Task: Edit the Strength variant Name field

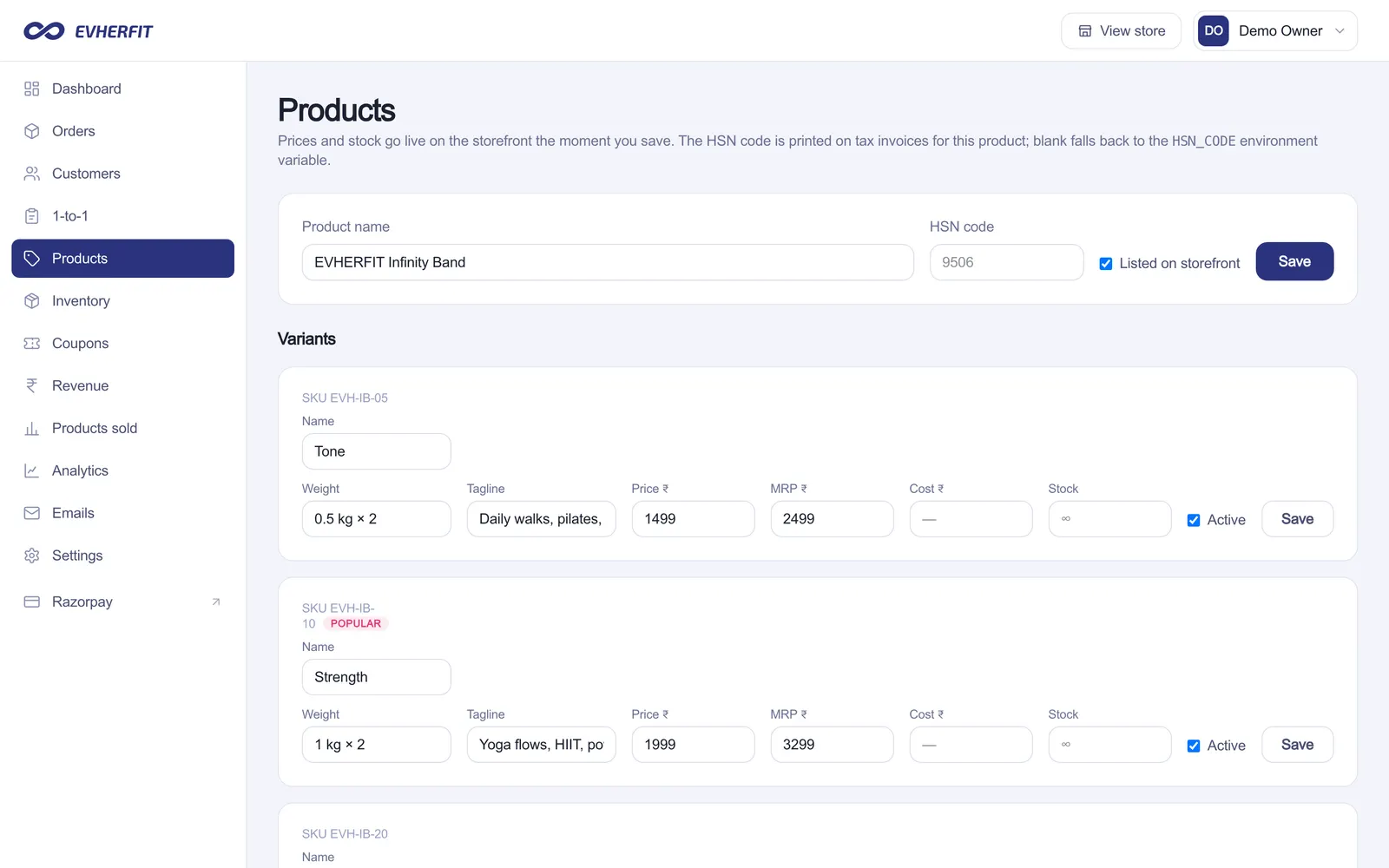Action: 376,677
